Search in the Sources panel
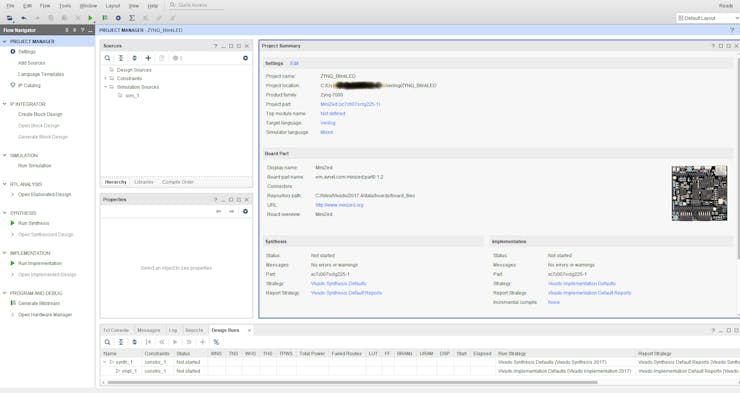Screen dimensions: 740x393 pyautogui.click(x=108, y=58)
